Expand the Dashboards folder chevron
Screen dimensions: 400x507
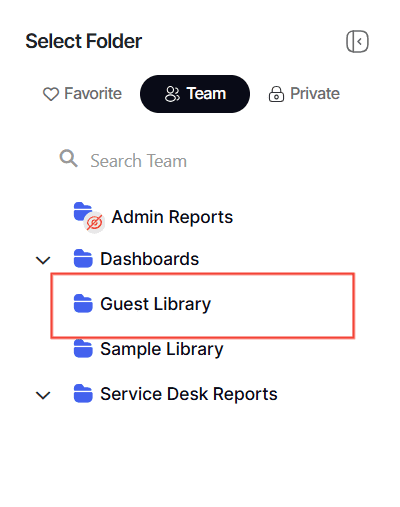[x=43, y=260]
